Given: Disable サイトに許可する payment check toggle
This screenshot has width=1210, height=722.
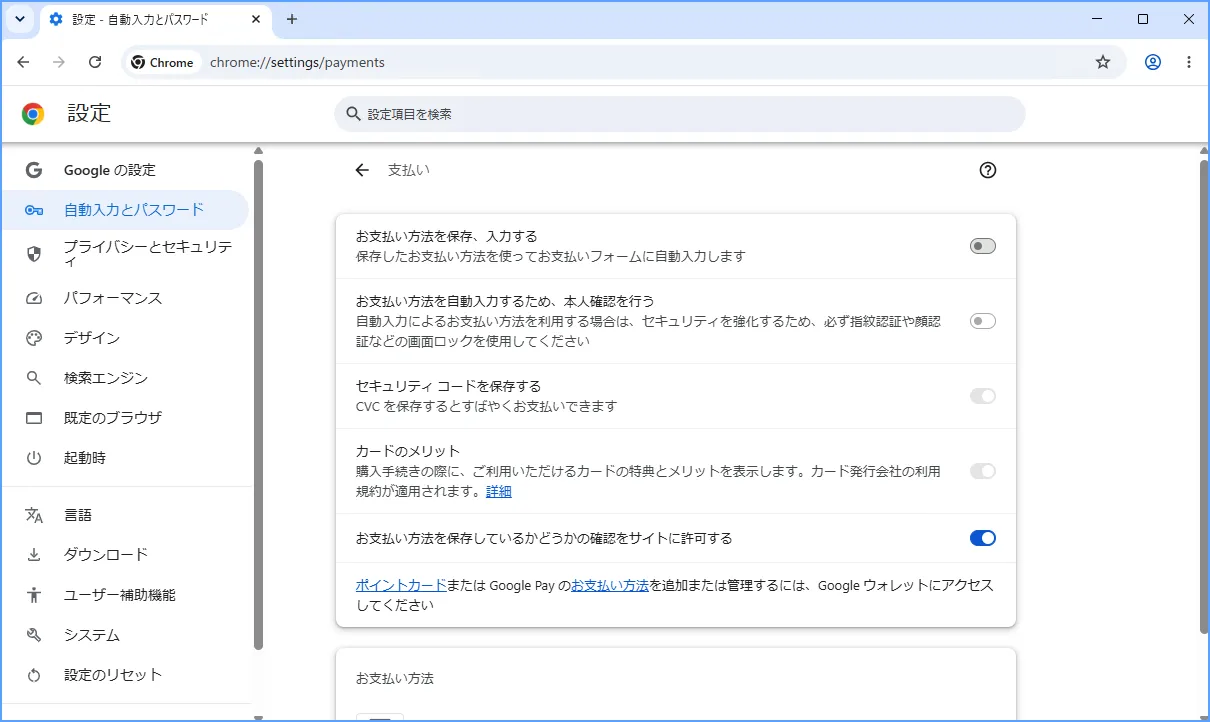Looking at the screenshot, I should pos(983,538).
